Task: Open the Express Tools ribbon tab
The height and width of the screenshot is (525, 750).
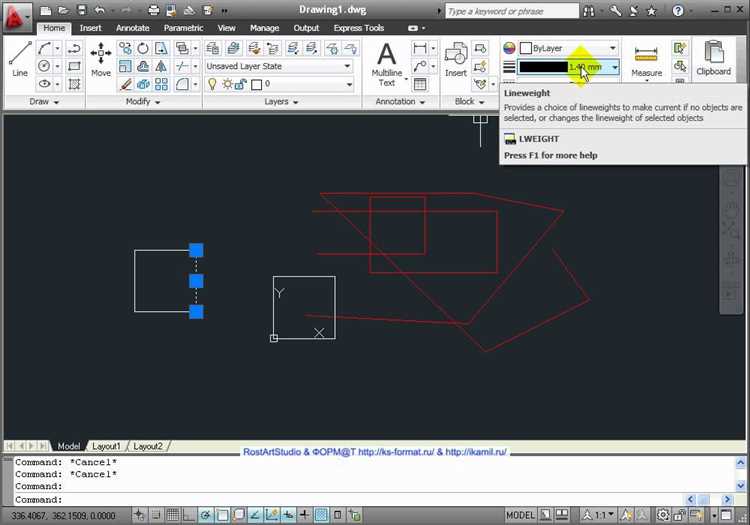Action: (x=359, y=28)
